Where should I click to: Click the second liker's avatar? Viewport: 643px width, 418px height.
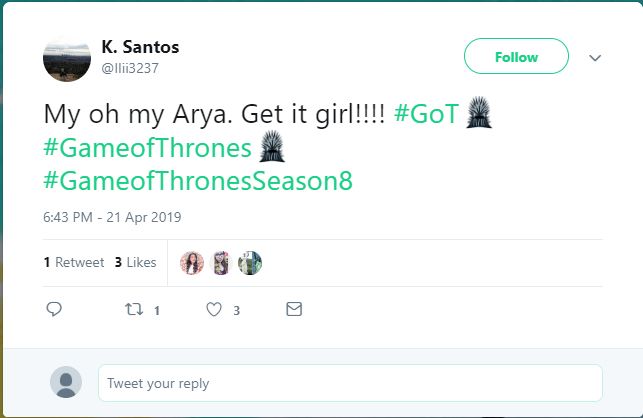[221, 262]
